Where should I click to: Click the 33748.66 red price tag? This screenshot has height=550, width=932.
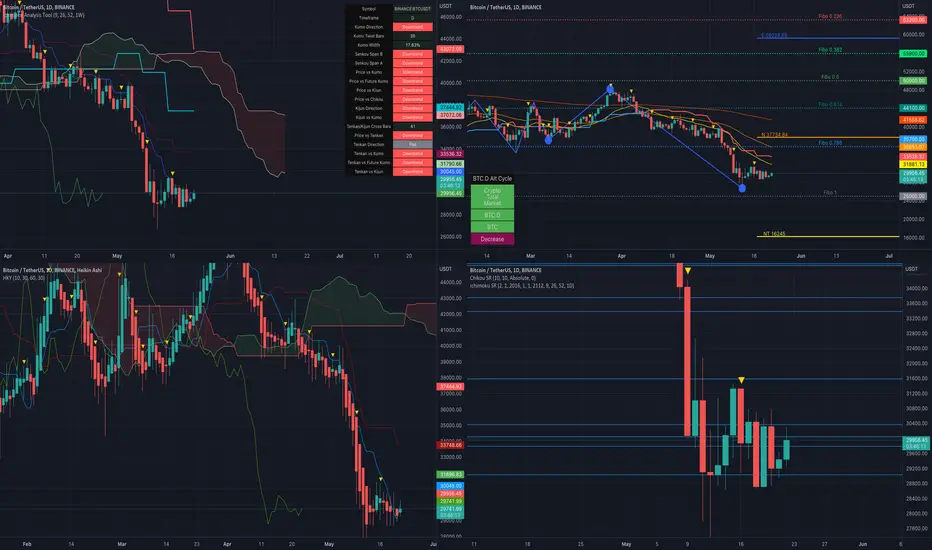(x=451, y=445)
